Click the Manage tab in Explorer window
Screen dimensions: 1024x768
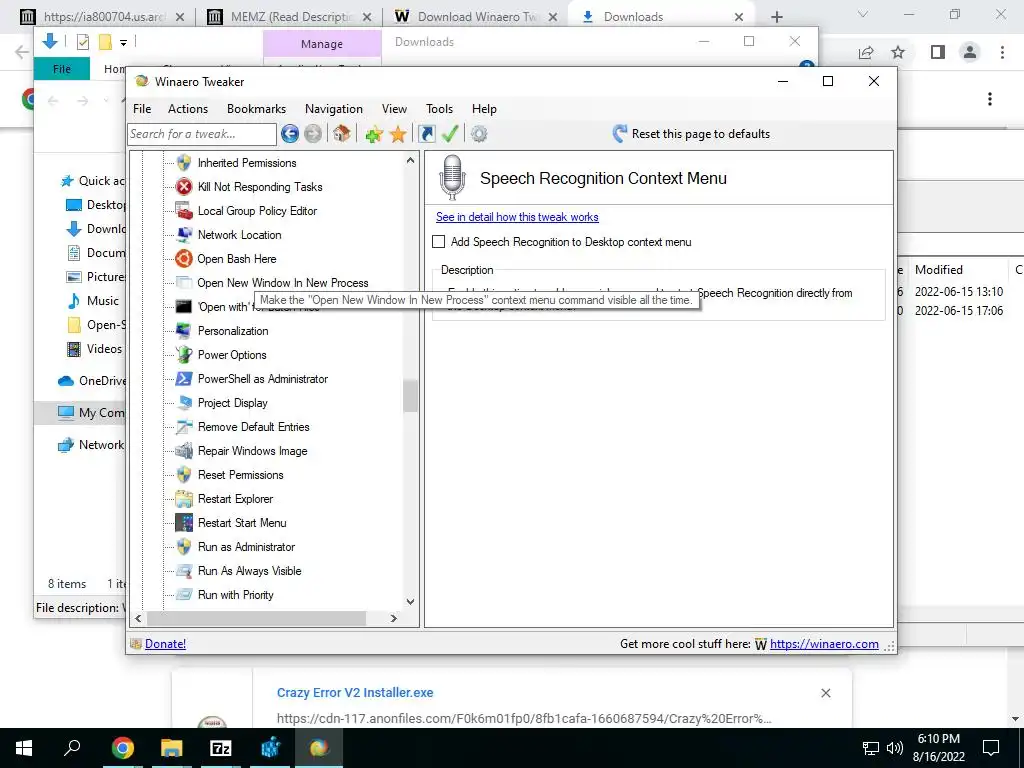322,44
